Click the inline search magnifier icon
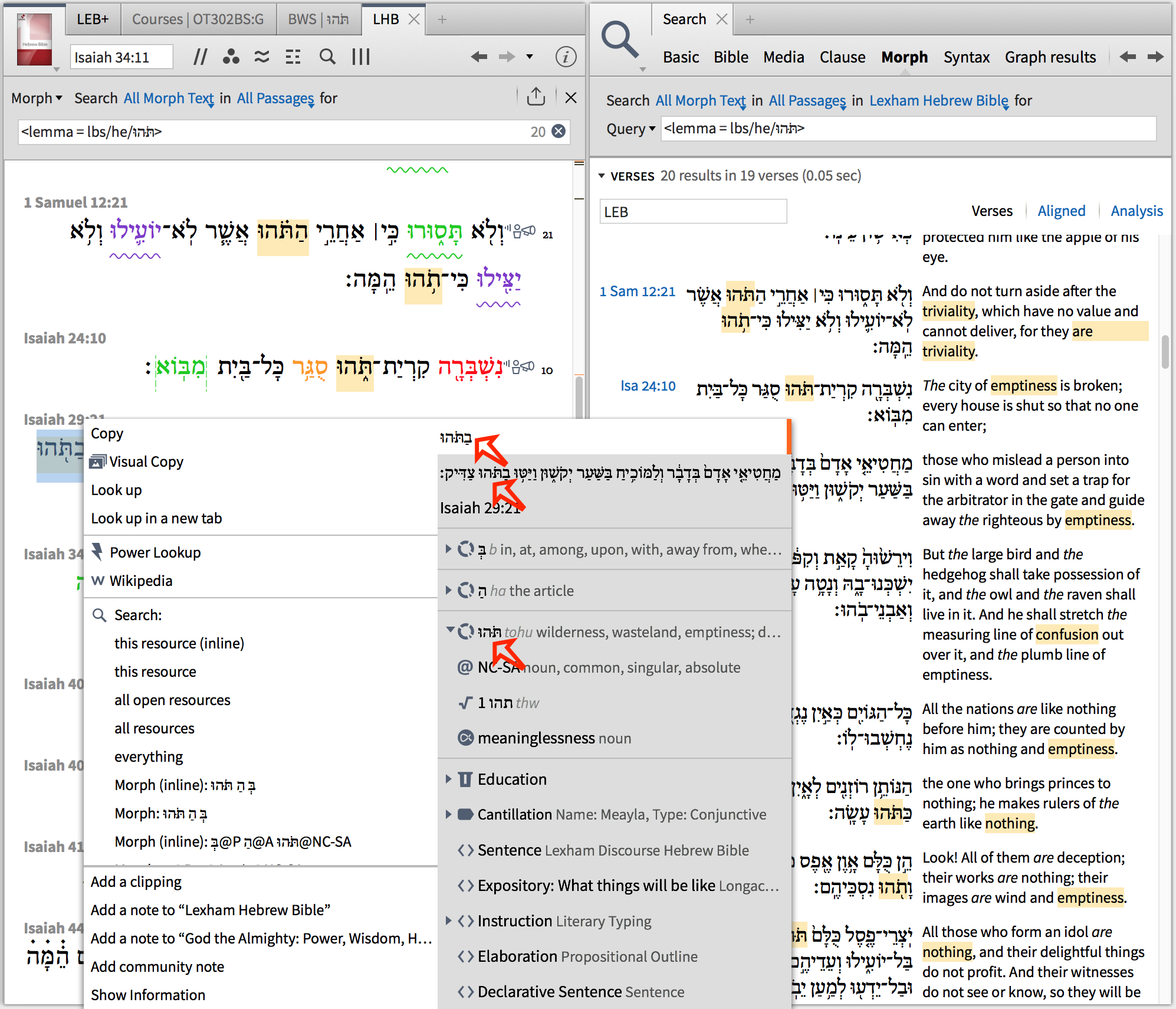Image resolution: width=1176 pixels, height=1009 pixels. (x=327, y=57)
